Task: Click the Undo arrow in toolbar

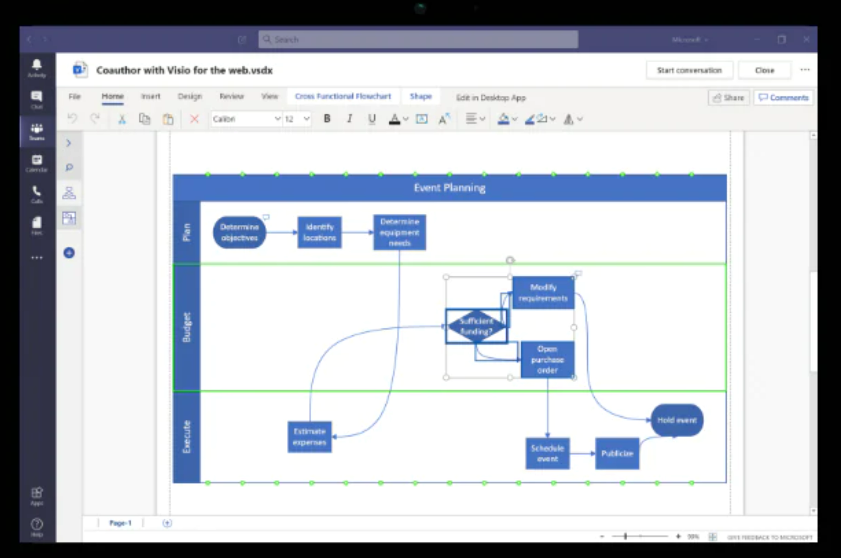Action: pos(72,119)
